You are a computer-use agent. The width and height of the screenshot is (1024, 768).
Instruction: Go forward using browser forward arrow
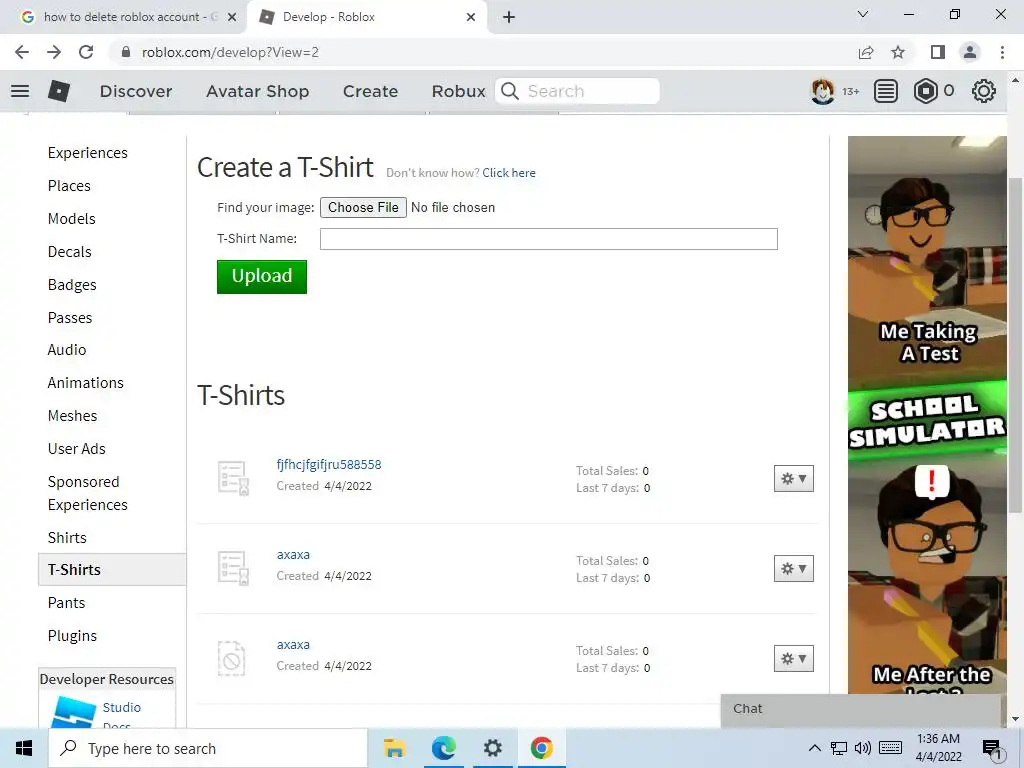click(x=54, y=52)
